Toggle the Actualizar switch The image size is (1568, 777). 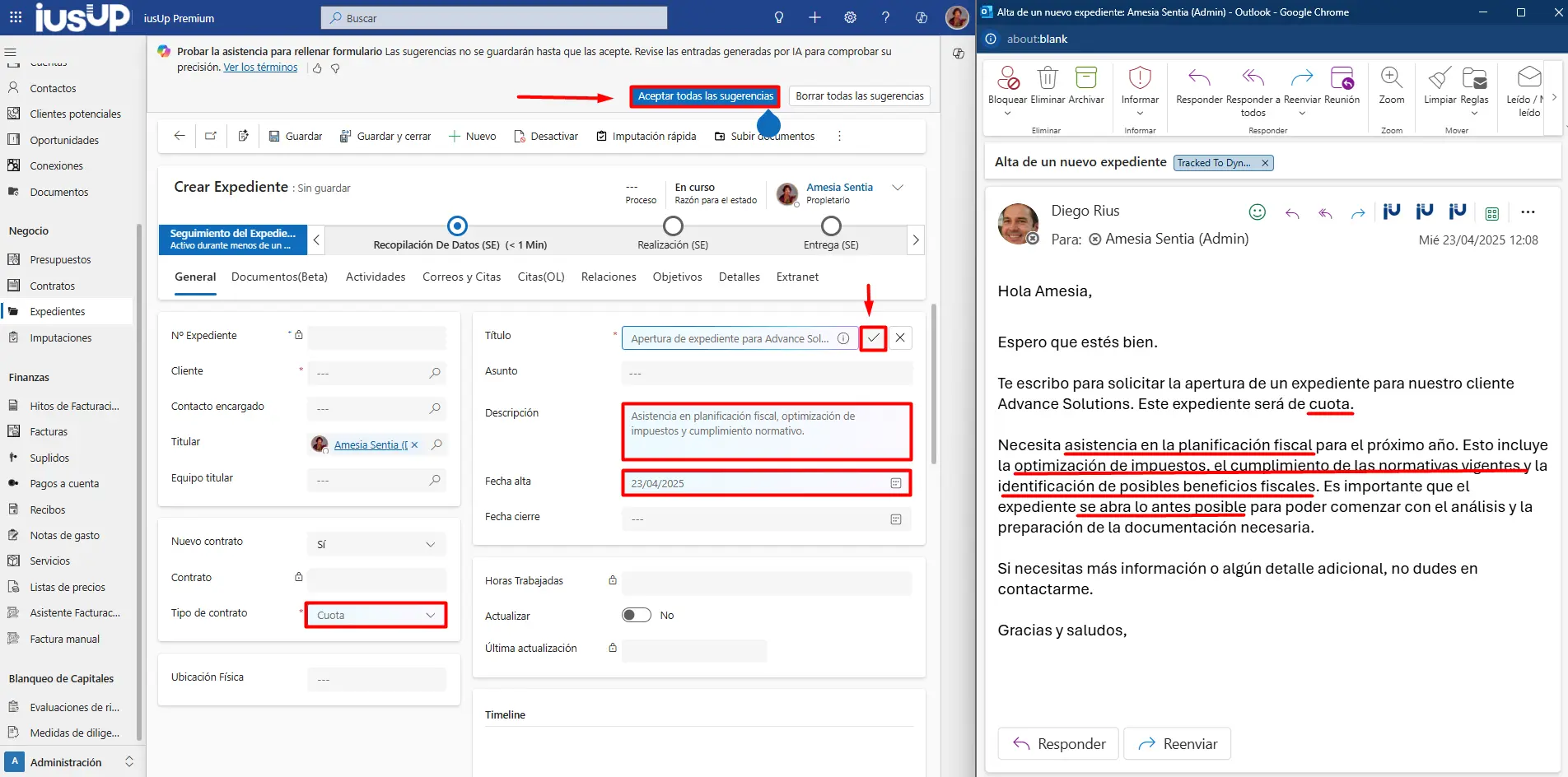pyautogui.click(x=636, y=615)
